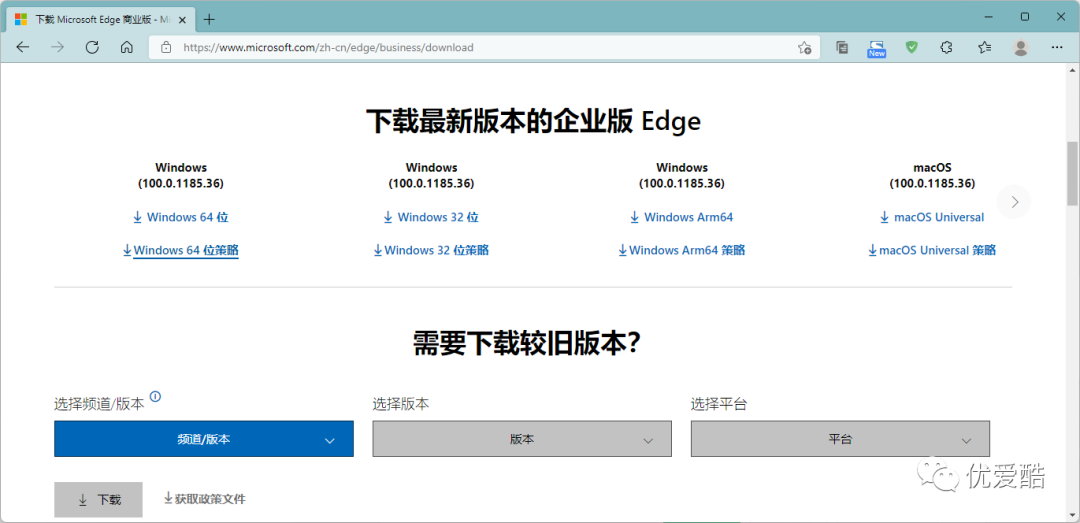This screenshot has height=523, width=1080.
Task: Go back to the previous page
Action: pyautogui.click(x=23, y=48)
